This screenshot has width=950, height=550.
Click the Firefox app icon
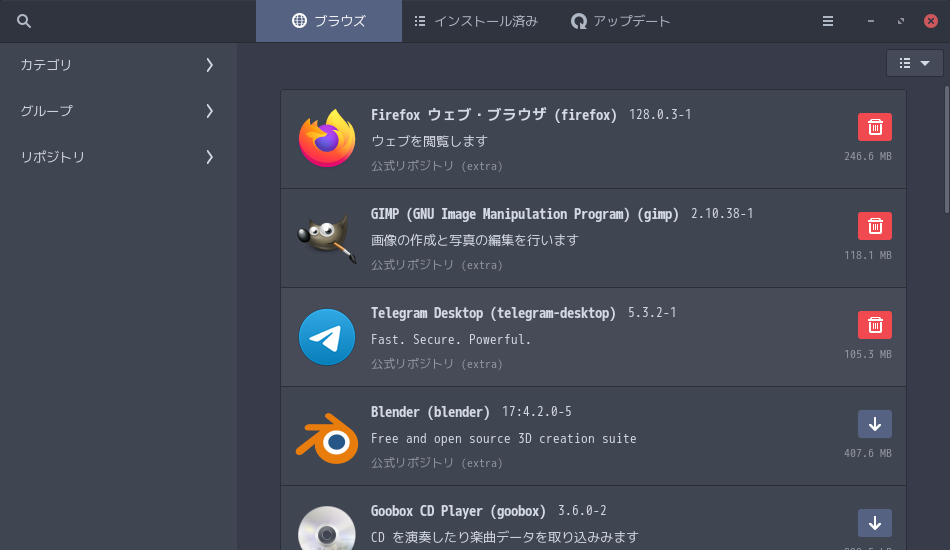point(327,139)
